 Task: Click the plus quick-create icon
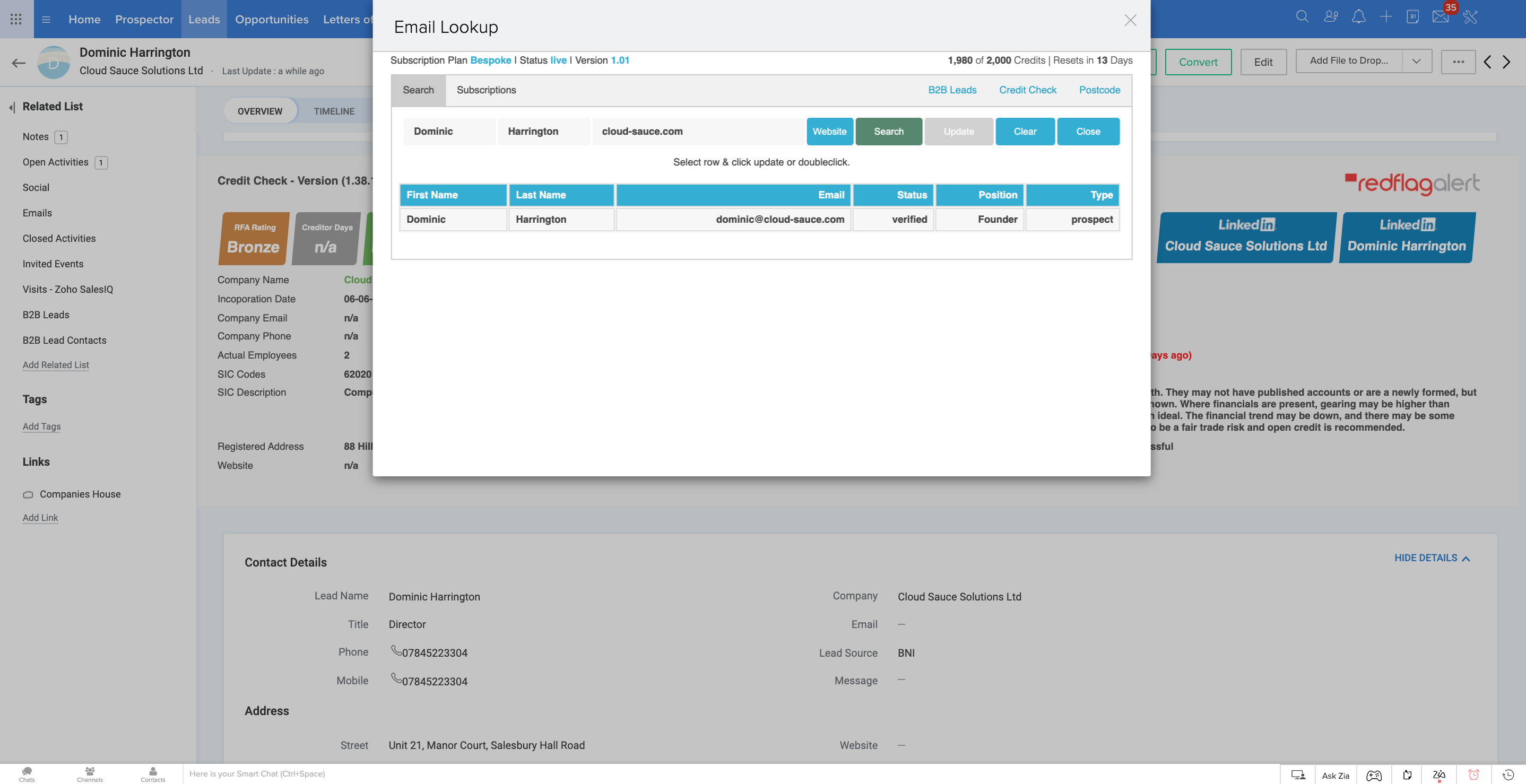click(1385, 16)
